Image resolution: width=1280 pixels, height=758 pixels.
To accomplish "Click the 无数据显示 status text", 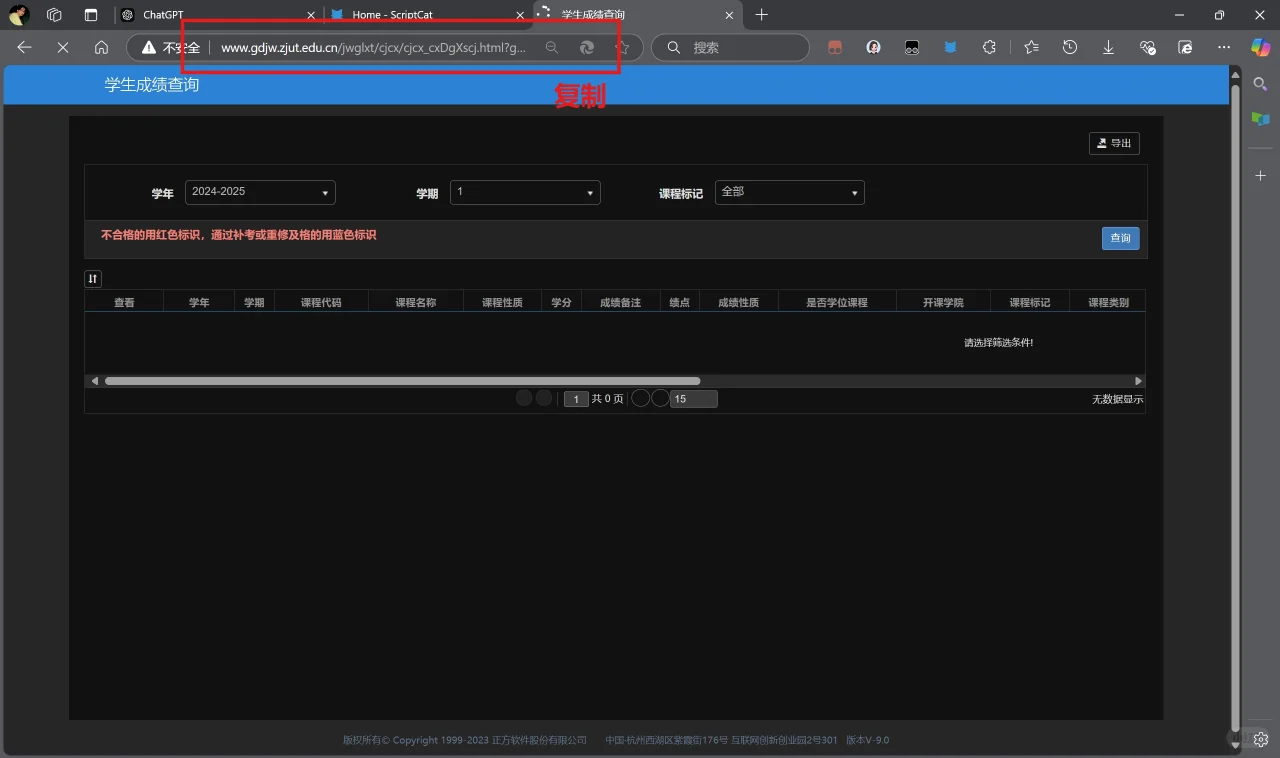I will (x=1117, y=399).
